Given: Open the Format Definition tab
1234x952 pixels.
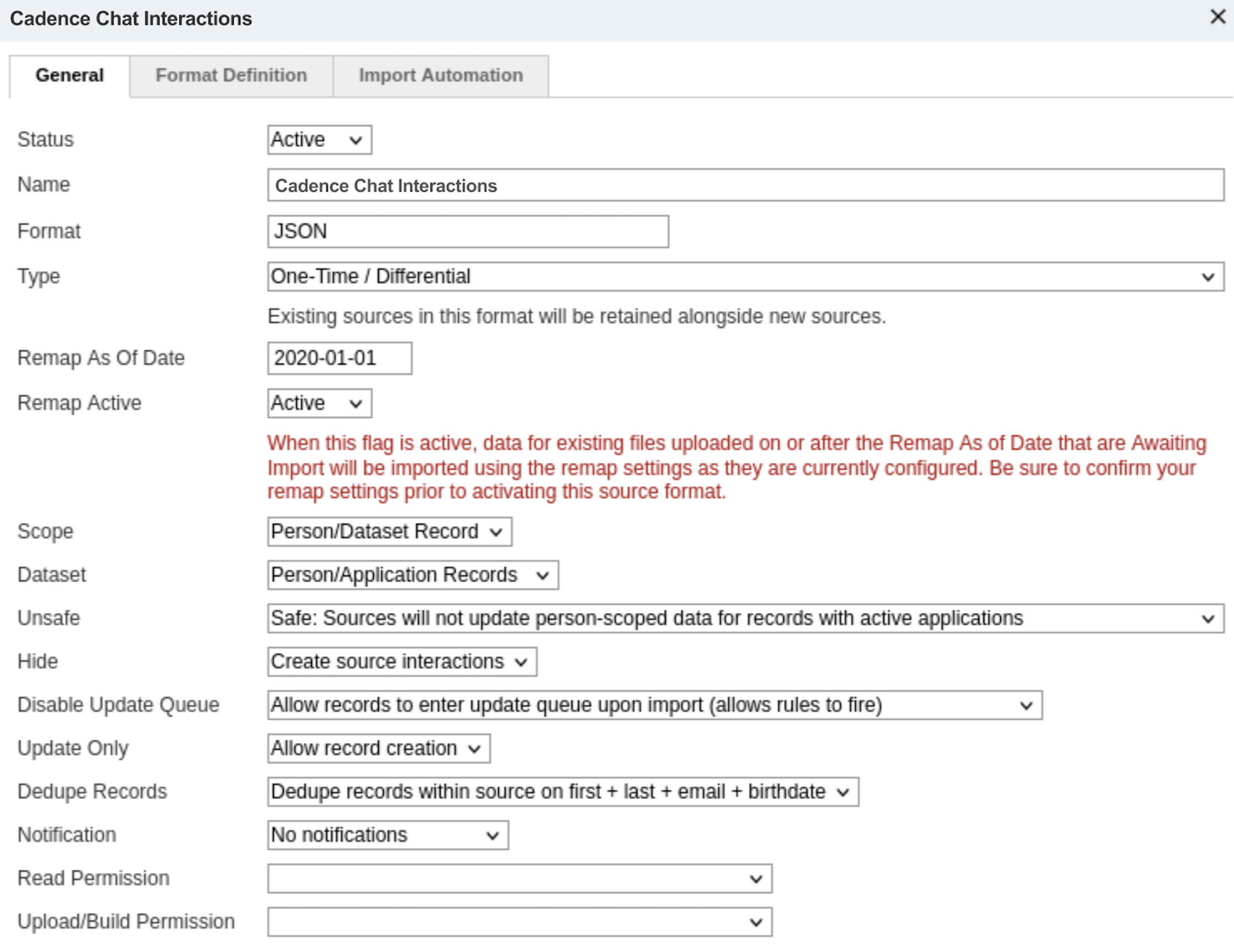Looking at the screenshot, I should pos(231,75).
